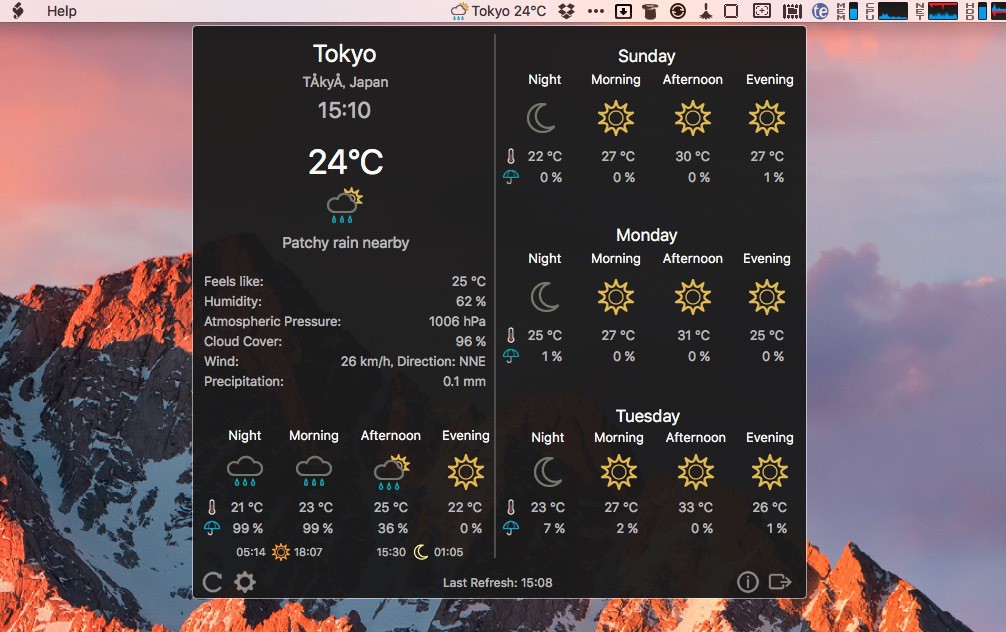The image size is (1006, 632).
Task: Click today's Morning rain cloud icon
Action: [x=314, y=472]
